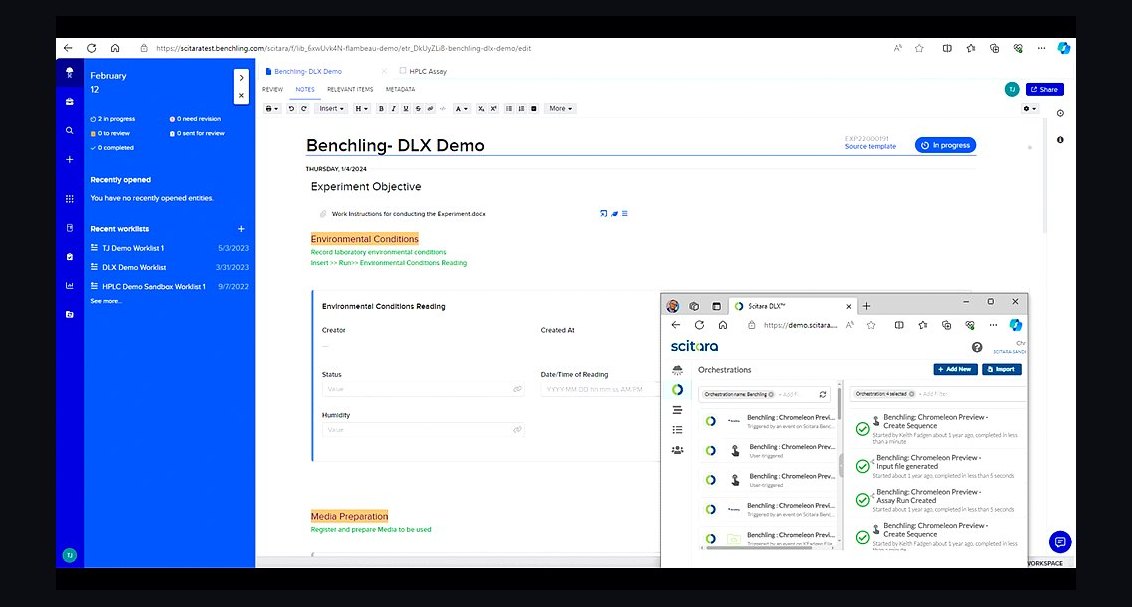Insert bulleted list
Viewport: 1132px width, 607px height.
(509, 108)
